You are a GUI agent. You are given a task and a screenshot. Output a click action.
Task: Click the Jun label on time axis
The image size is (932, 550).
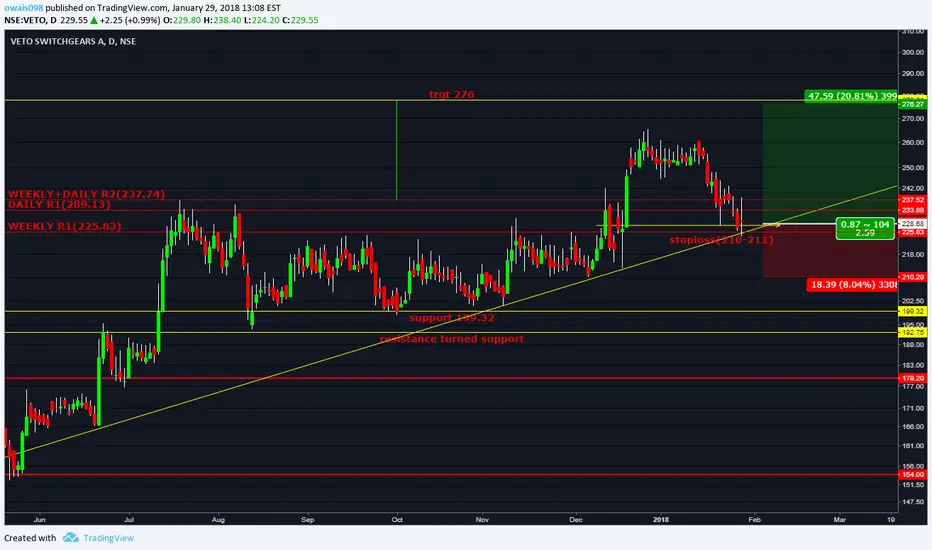click(x=40, y=519)
